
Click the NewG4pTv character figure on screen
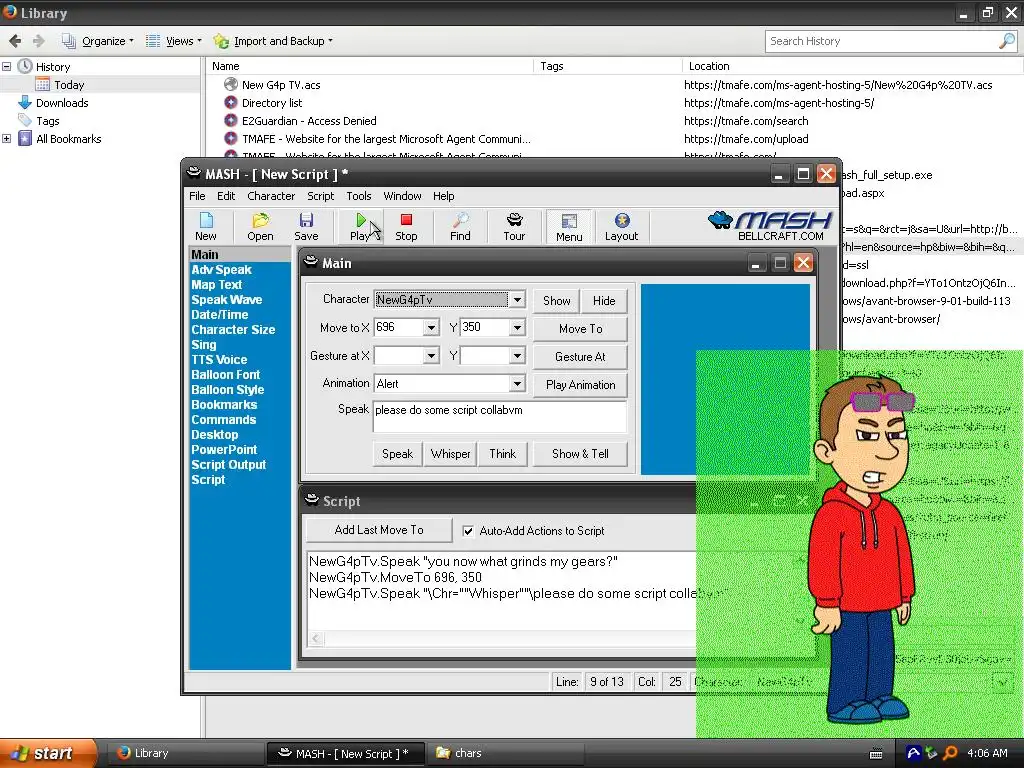coord(865,550)
